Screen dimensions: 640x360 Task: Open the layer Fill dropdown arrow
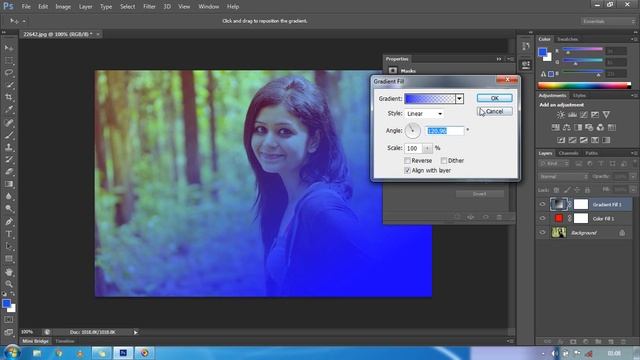(633, 190)
